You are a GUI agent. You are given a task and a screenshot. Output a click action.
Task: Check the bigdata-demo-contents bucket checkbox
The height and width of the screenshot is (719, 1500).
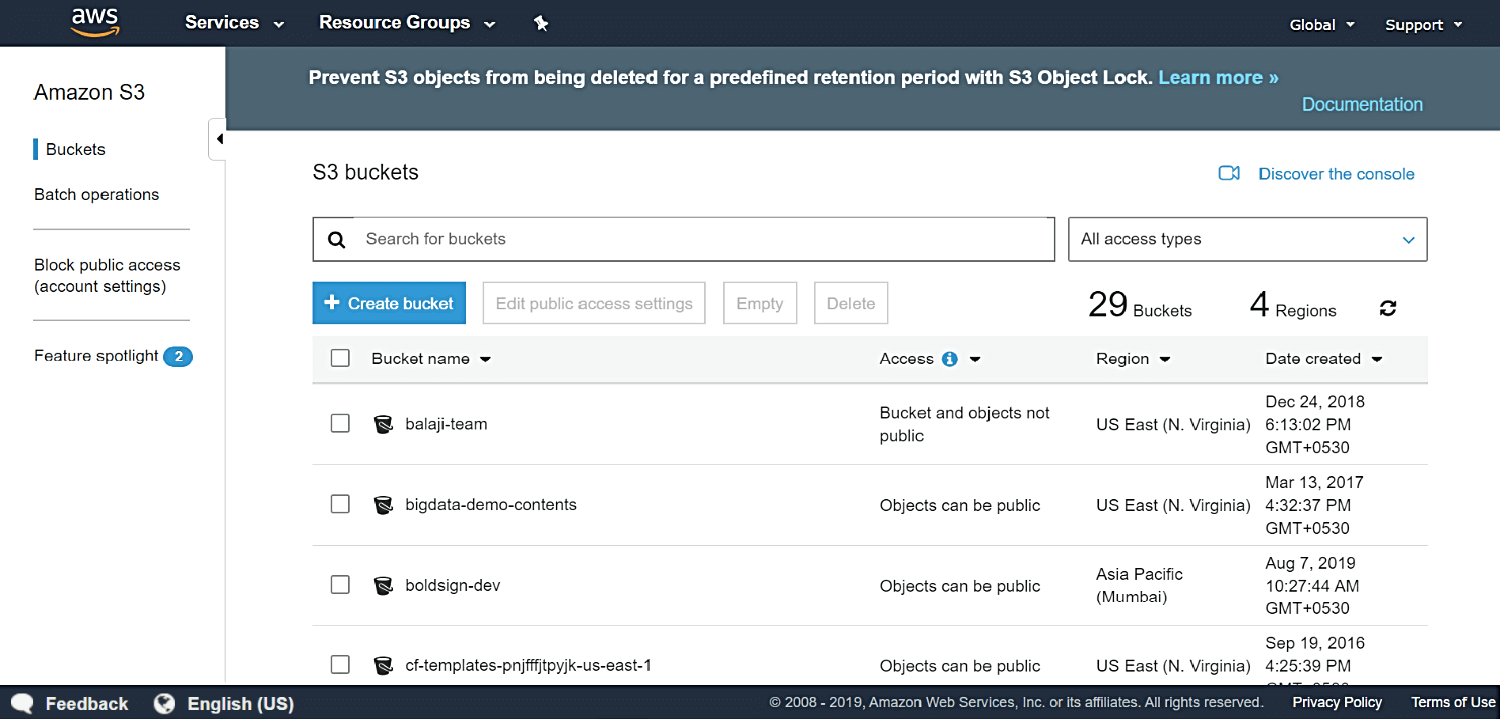click(340, 505)
